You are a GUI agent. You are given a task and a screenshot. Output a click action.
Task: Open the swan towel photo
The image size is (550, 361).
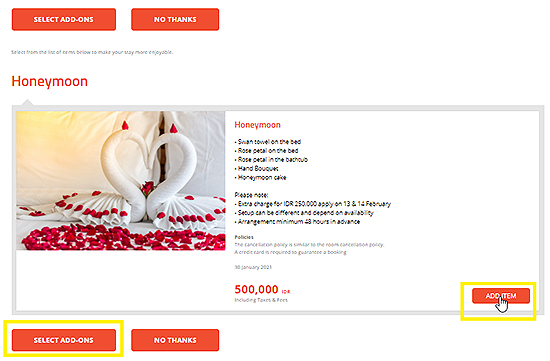(x=121, y=181)
